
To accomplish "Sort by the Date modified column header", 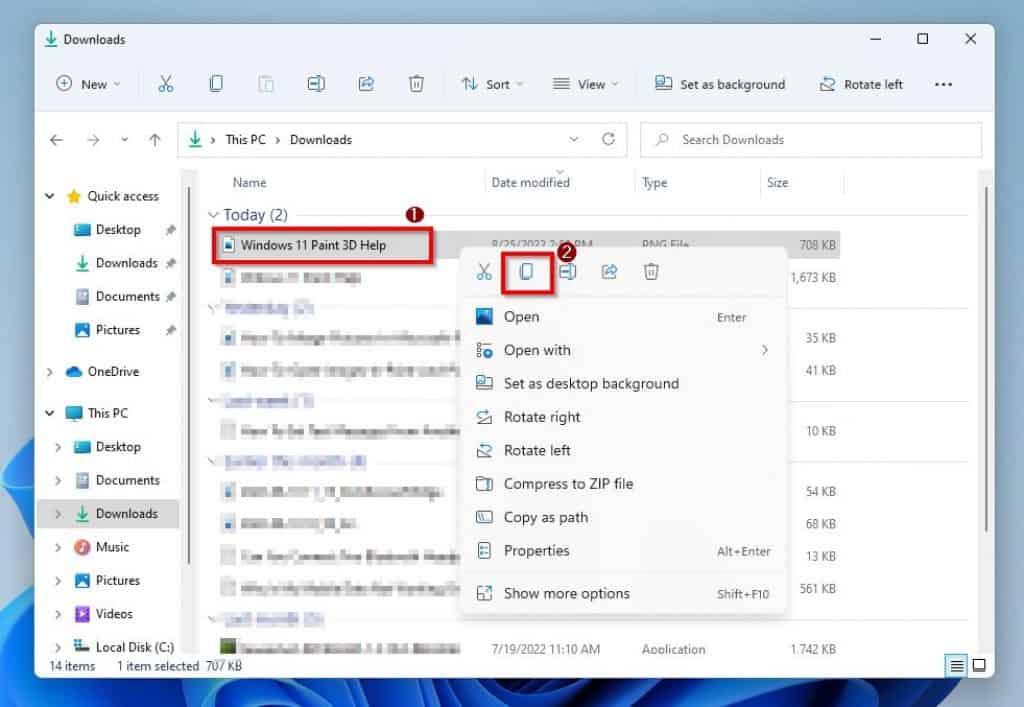I will click(530, 183).
